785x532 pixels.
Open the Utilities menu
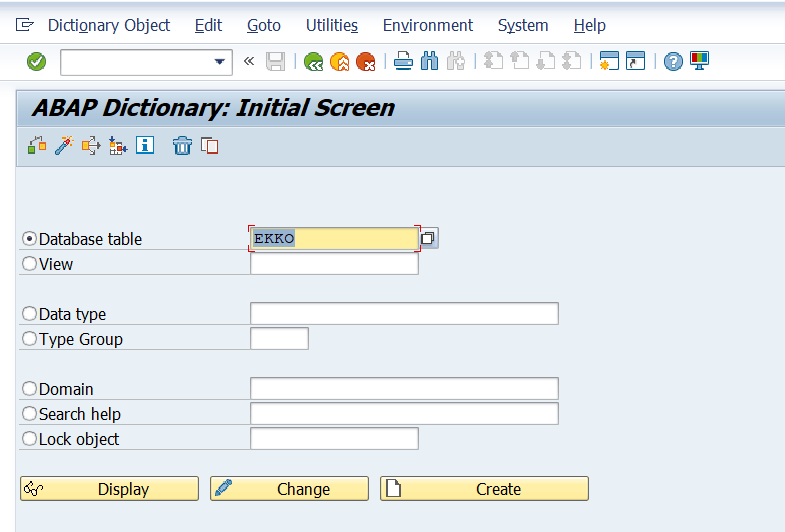coord(331,25)
